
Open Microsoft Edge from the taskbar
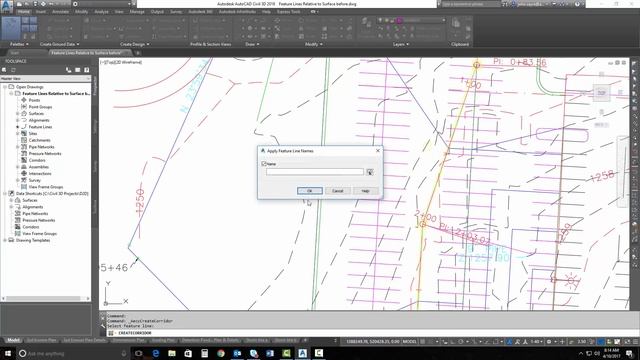[x=156, y=353]
